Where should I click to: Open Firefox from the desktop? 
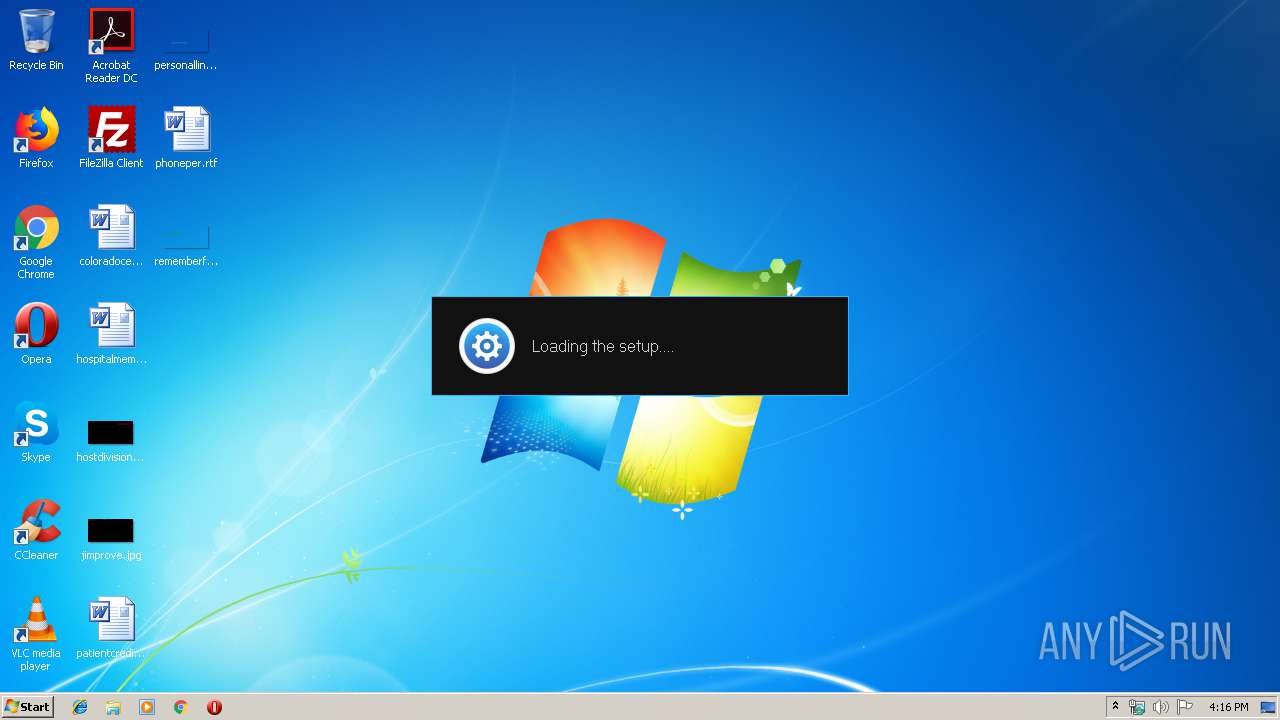coord(36,138)
